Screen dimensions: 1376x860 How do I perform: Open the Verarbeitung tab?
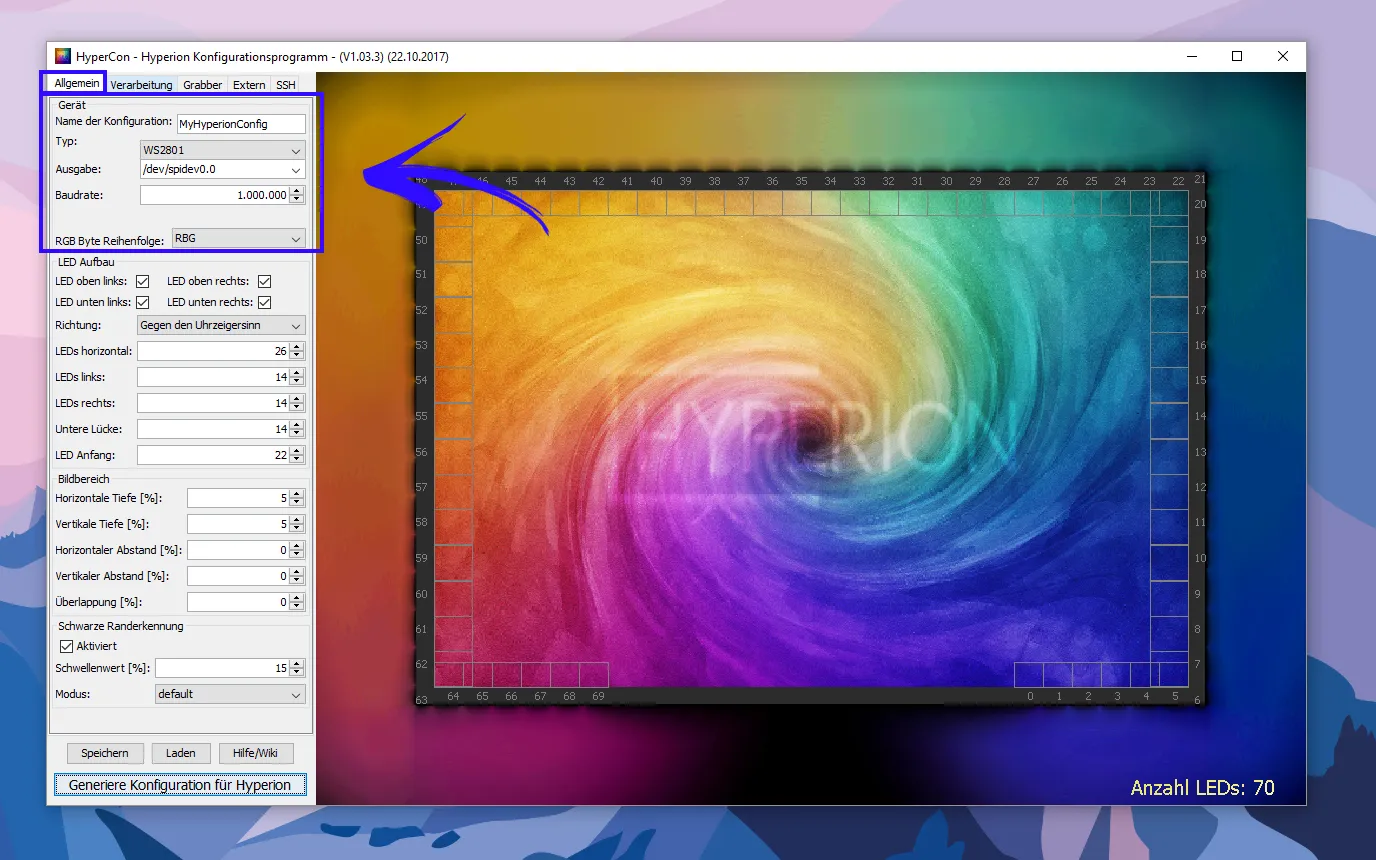tap(141, 85)
